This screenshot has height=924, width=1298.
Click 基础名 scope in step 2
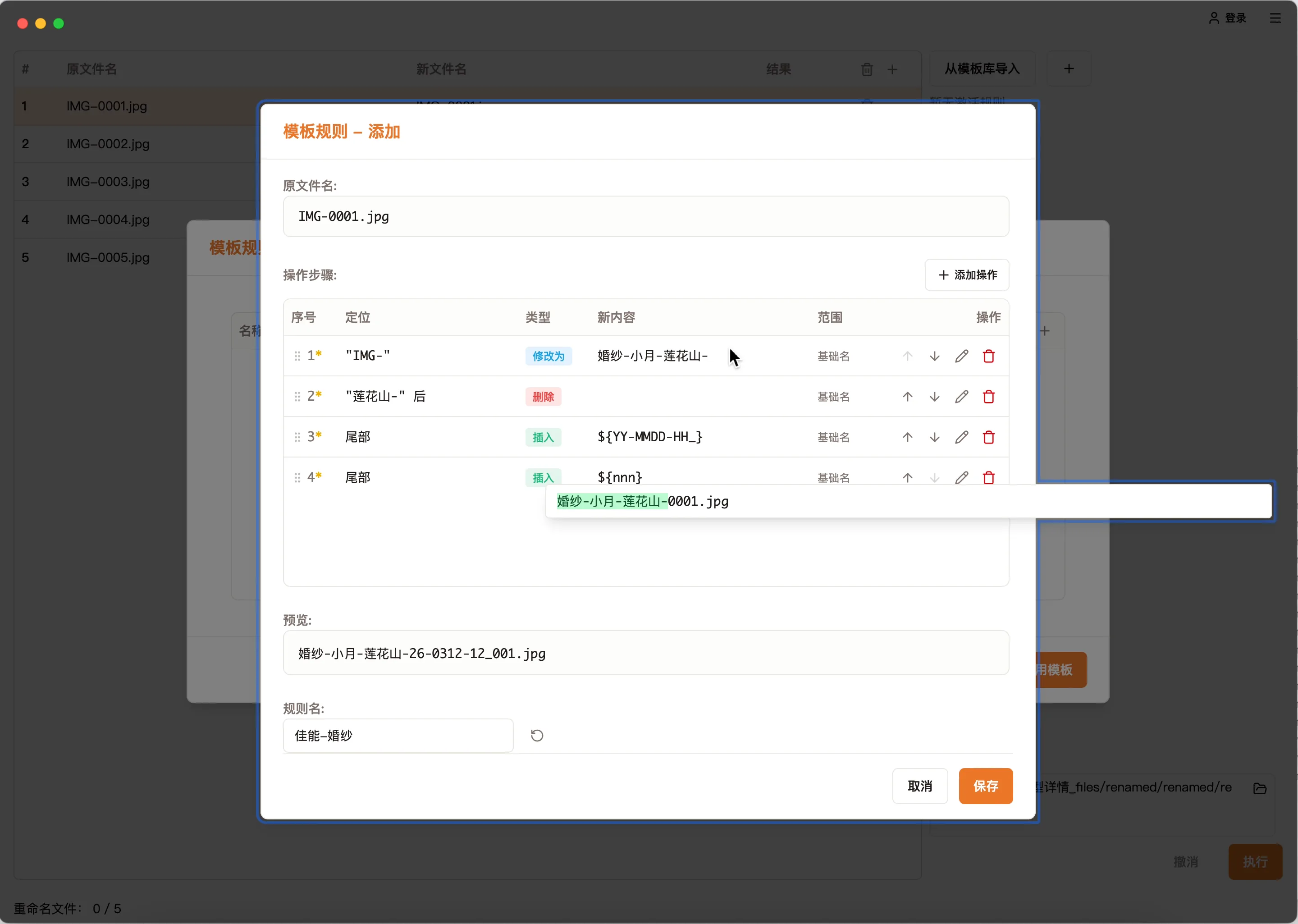click(833, 397)
